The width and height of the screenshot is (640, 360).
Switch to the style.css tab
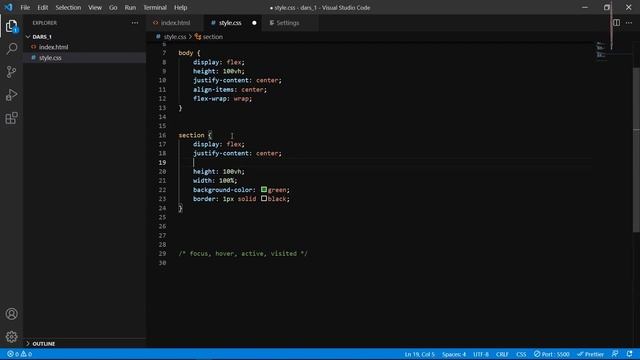229,23
